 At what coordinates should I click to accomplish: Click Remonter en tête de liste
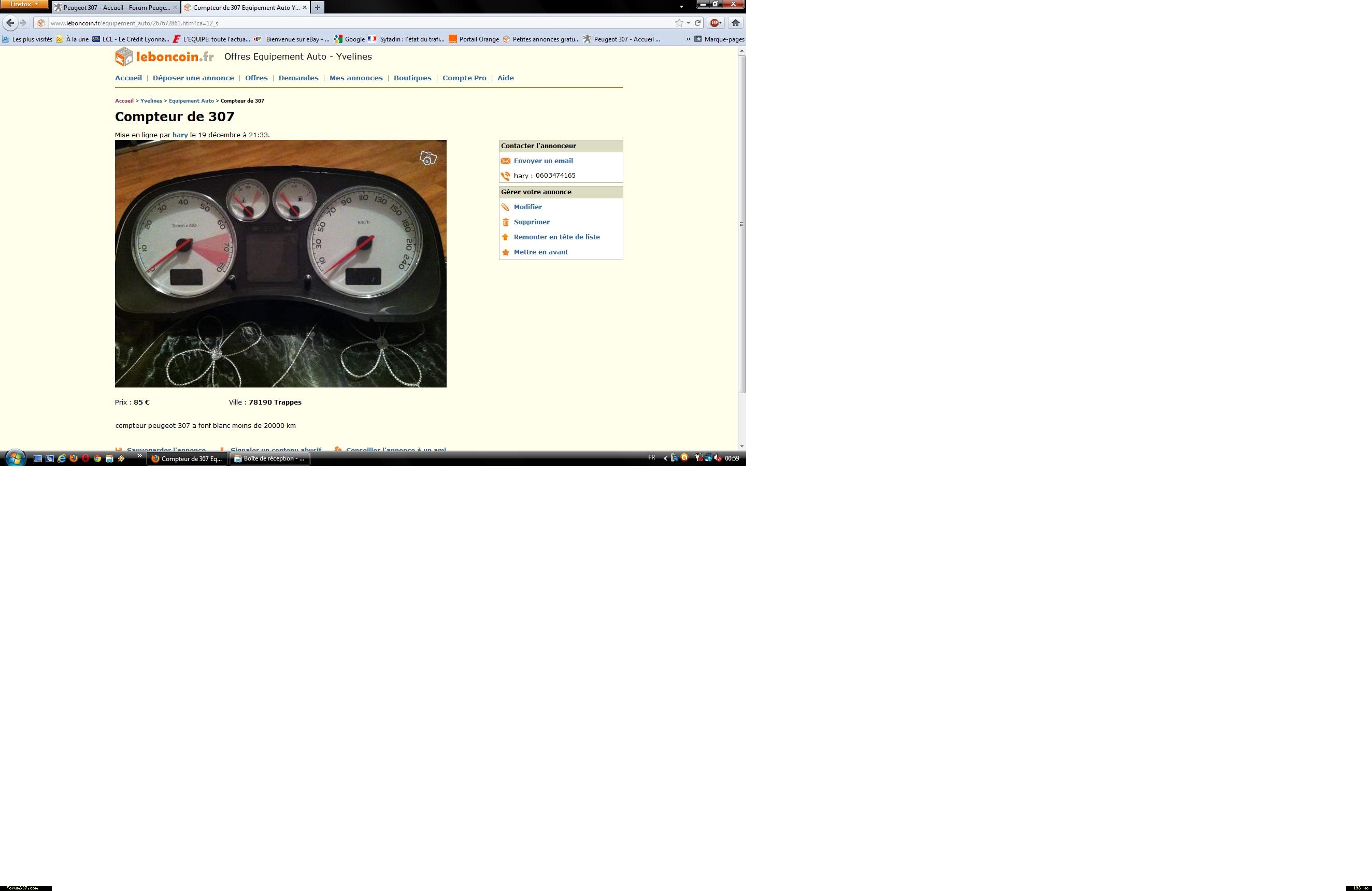point(556,237)
